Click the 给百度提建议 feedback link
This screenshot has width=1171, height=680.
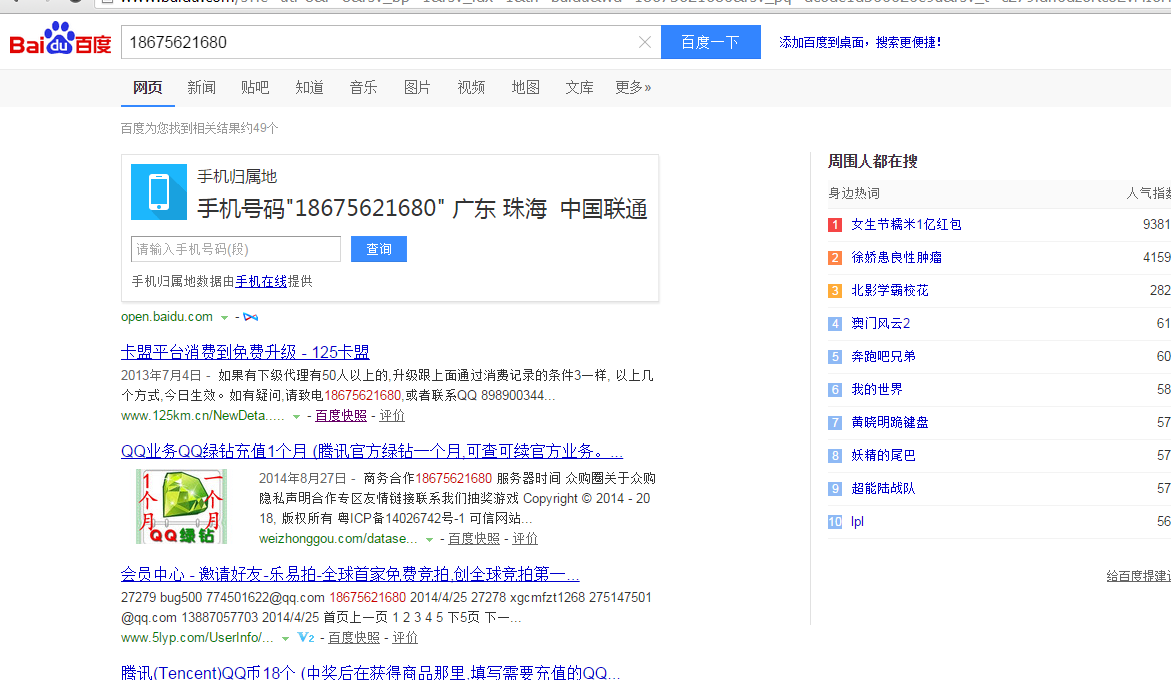click(1138, 575)
